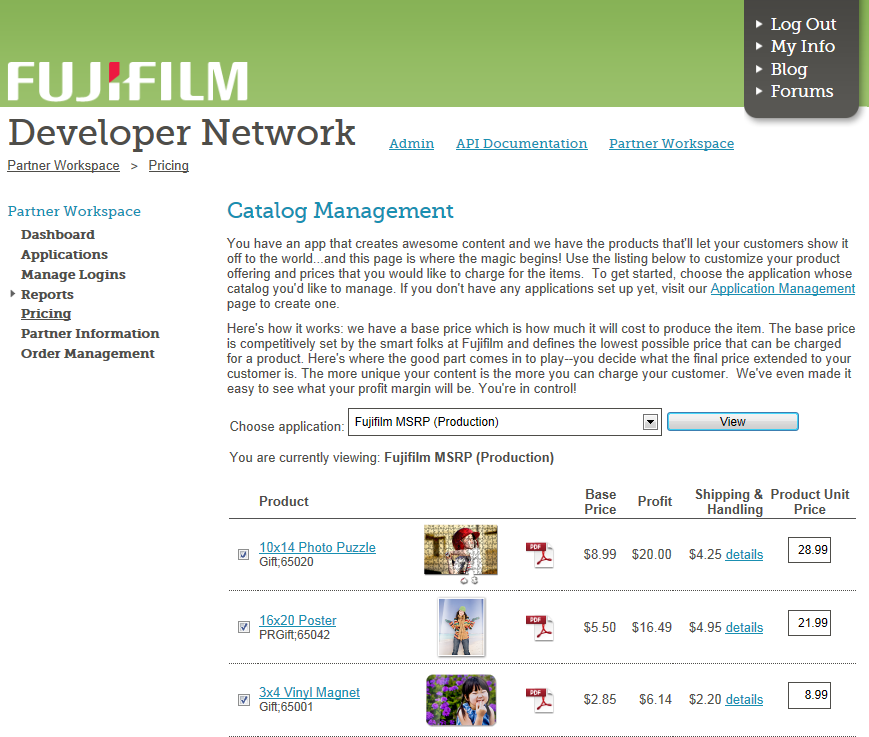
Task: Click the $6.14 profit value
Action: tap(655, 700)
